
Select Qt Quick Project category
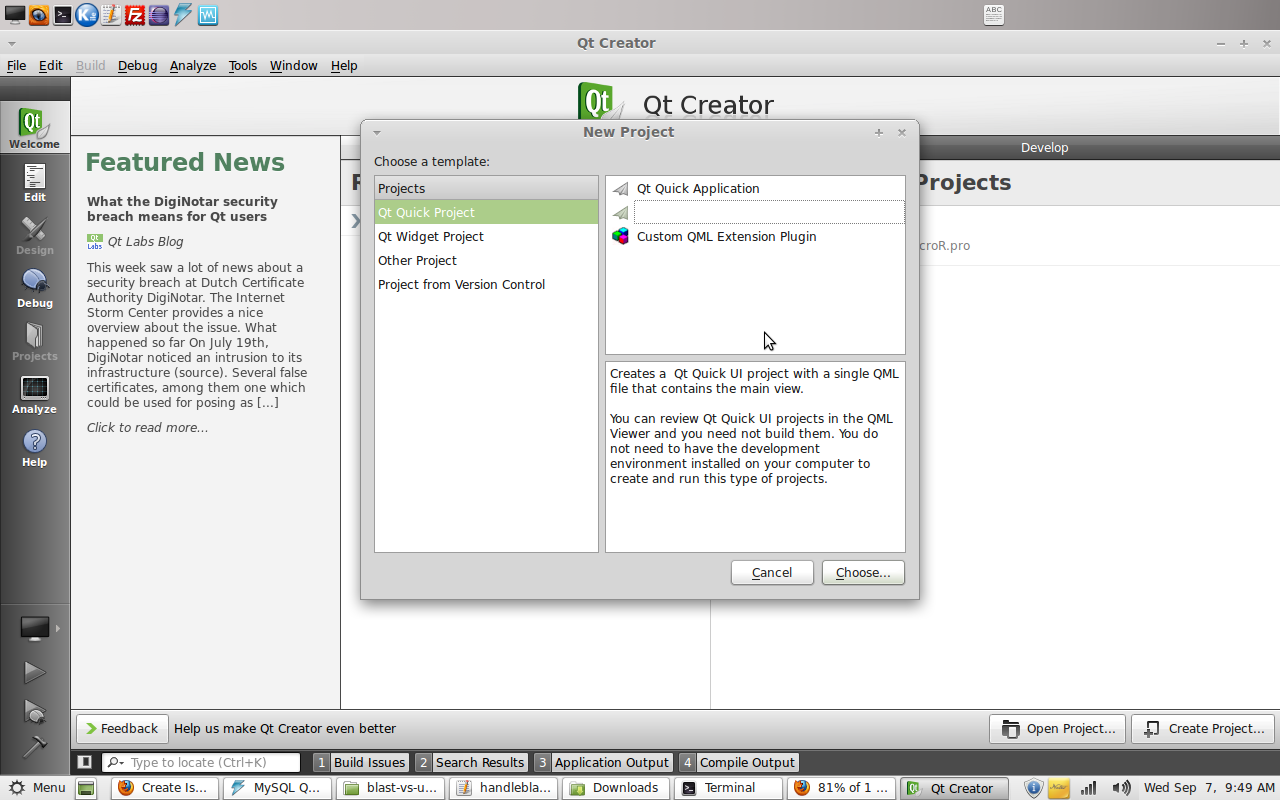click(486, 212)
